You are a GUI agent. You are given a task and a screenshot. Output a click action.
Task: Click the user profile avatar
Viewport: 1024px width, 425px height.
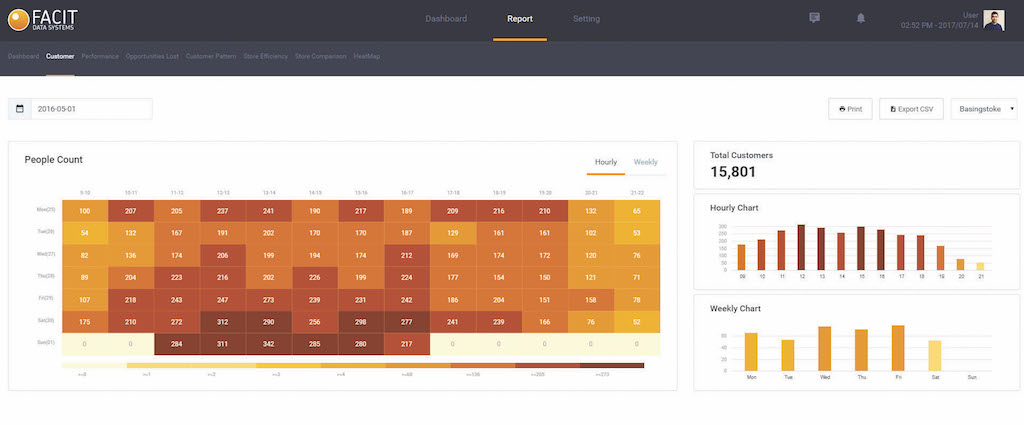pyautogui.click(x=993, y=20)
